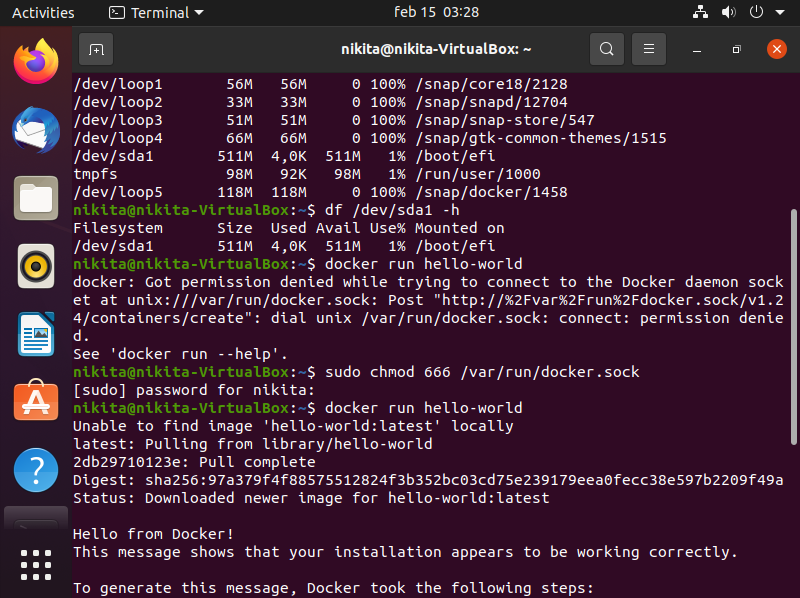Click the text '2db29710123e: Pull complete'
The image size is (800, 598).
click(194, 462)
